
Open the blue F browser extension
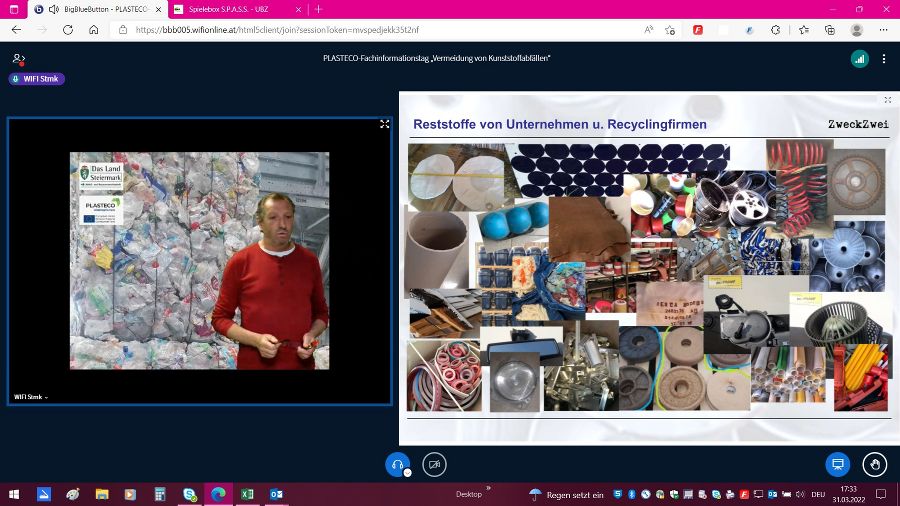point(749,30)
